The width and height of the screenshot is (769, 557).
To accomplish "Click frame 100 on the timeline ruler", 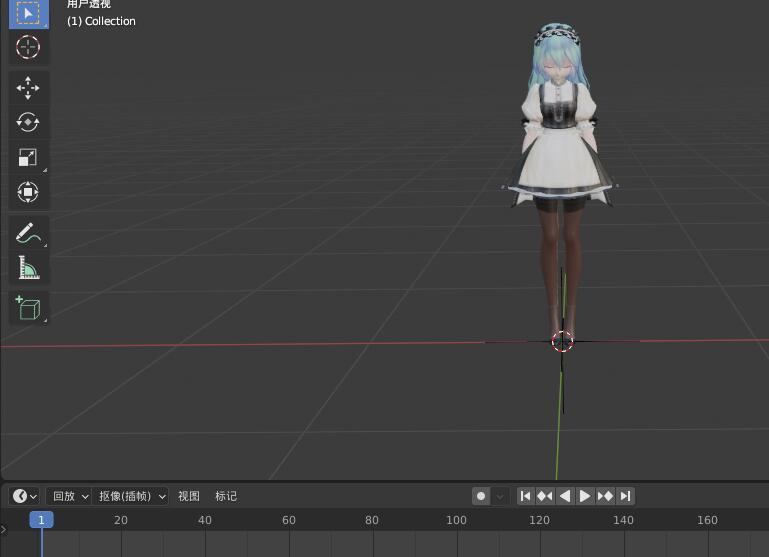I will (456, 520).
